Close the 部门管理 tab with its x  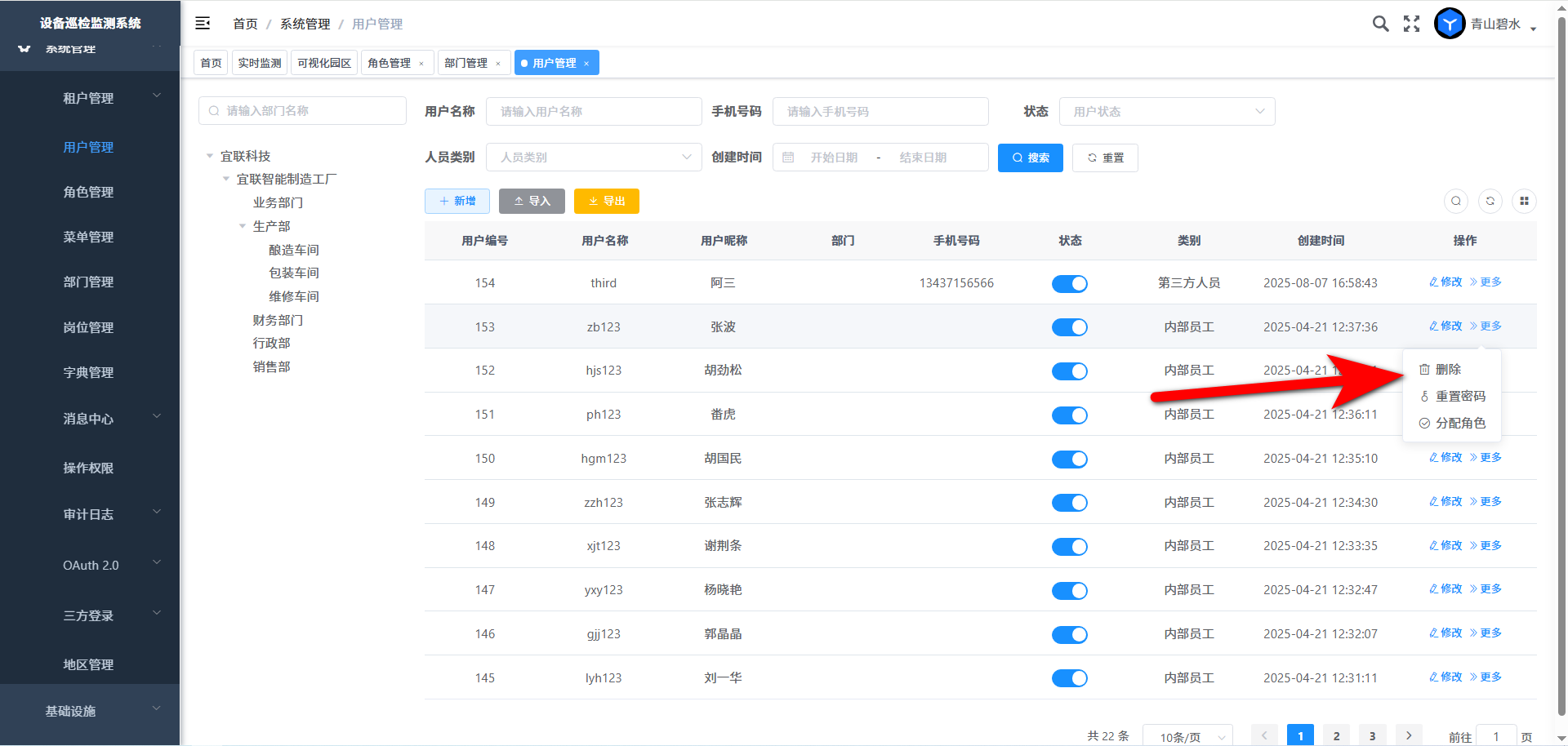(x=498, y=64)
